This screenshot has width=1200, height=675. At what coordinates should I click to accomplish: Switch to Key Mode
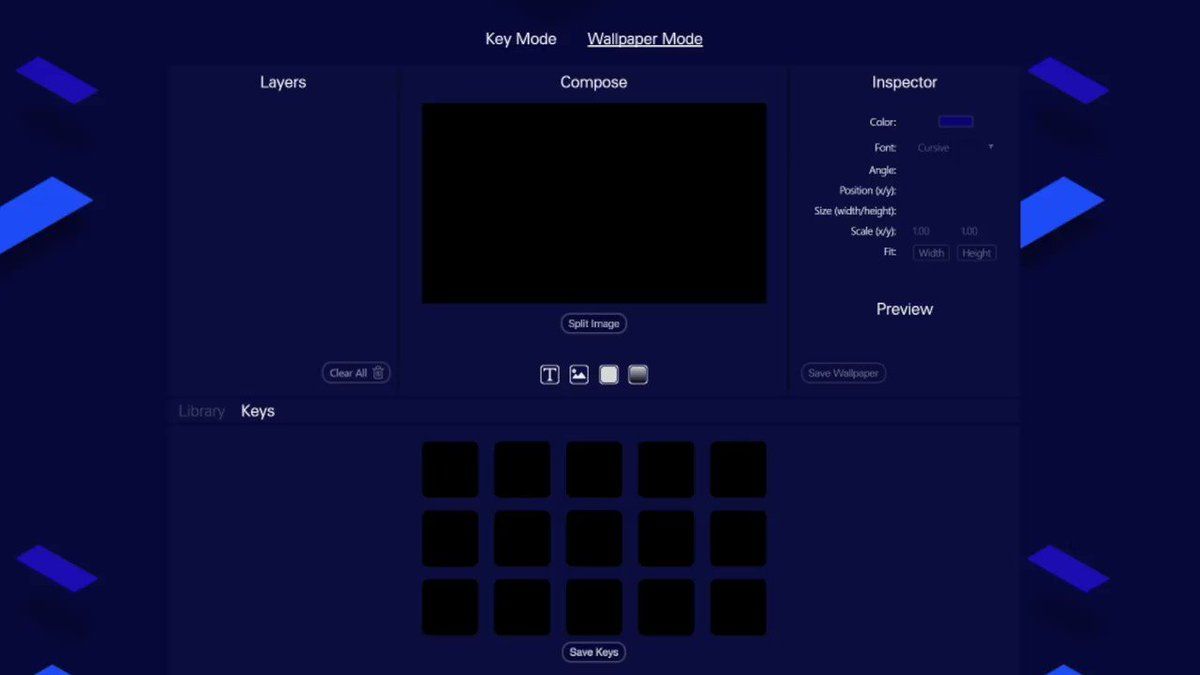coord(521,39)
